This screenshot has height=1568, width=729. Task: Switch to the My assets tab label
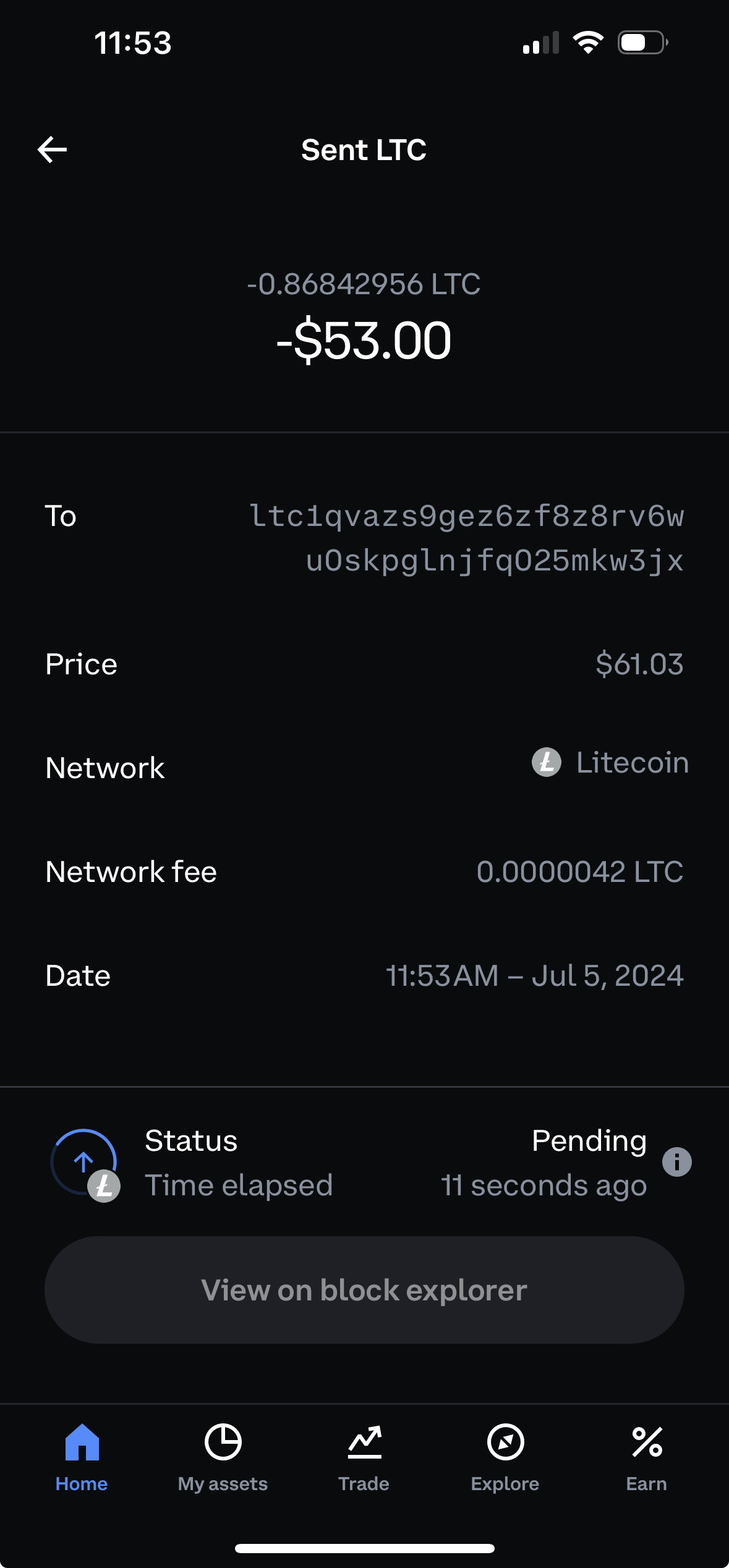point(223,1484)
